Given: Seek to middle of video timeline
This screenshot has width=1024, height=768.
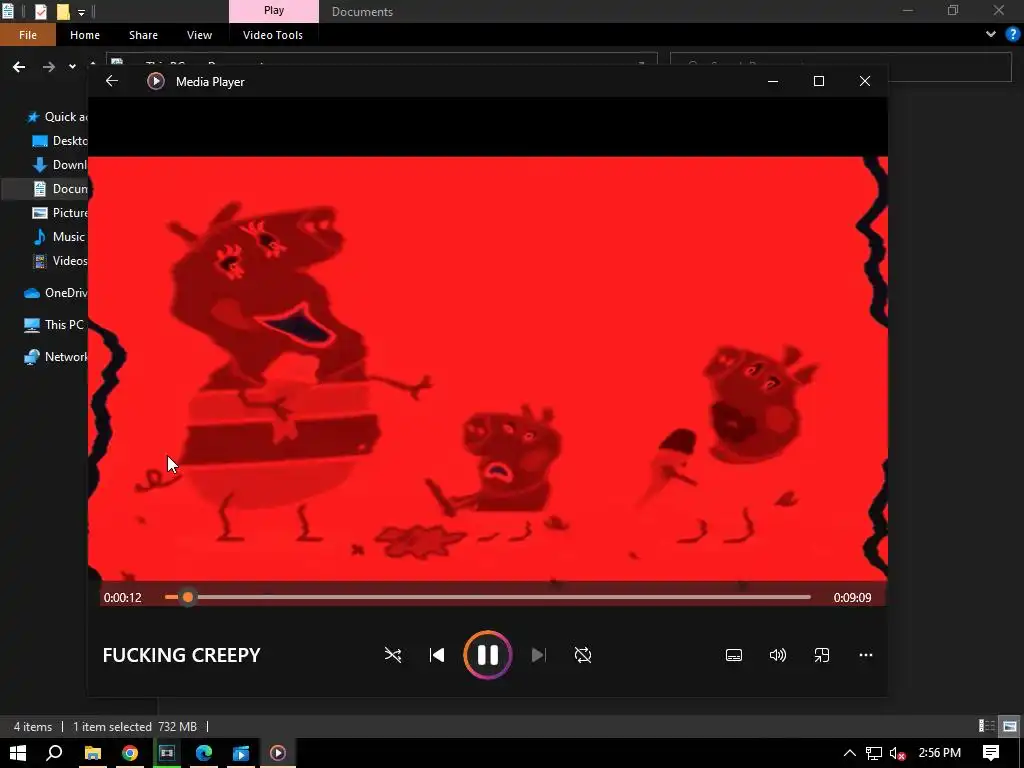Looking at the screenshot, I should pos(487,598).
